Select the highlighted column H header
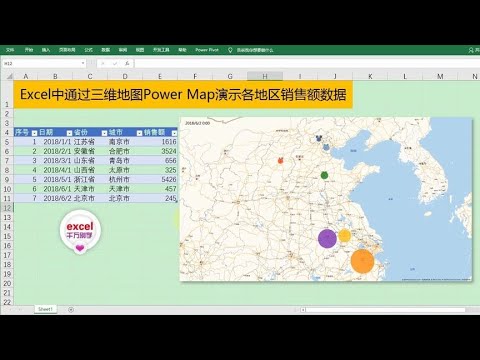This screenshot has width=480, height=360. [x=265, y=77]
